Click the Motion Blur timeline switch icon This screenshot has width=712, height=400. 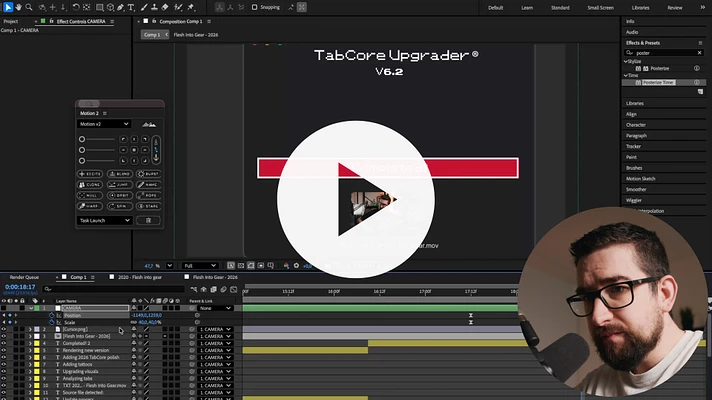[223, 289]
